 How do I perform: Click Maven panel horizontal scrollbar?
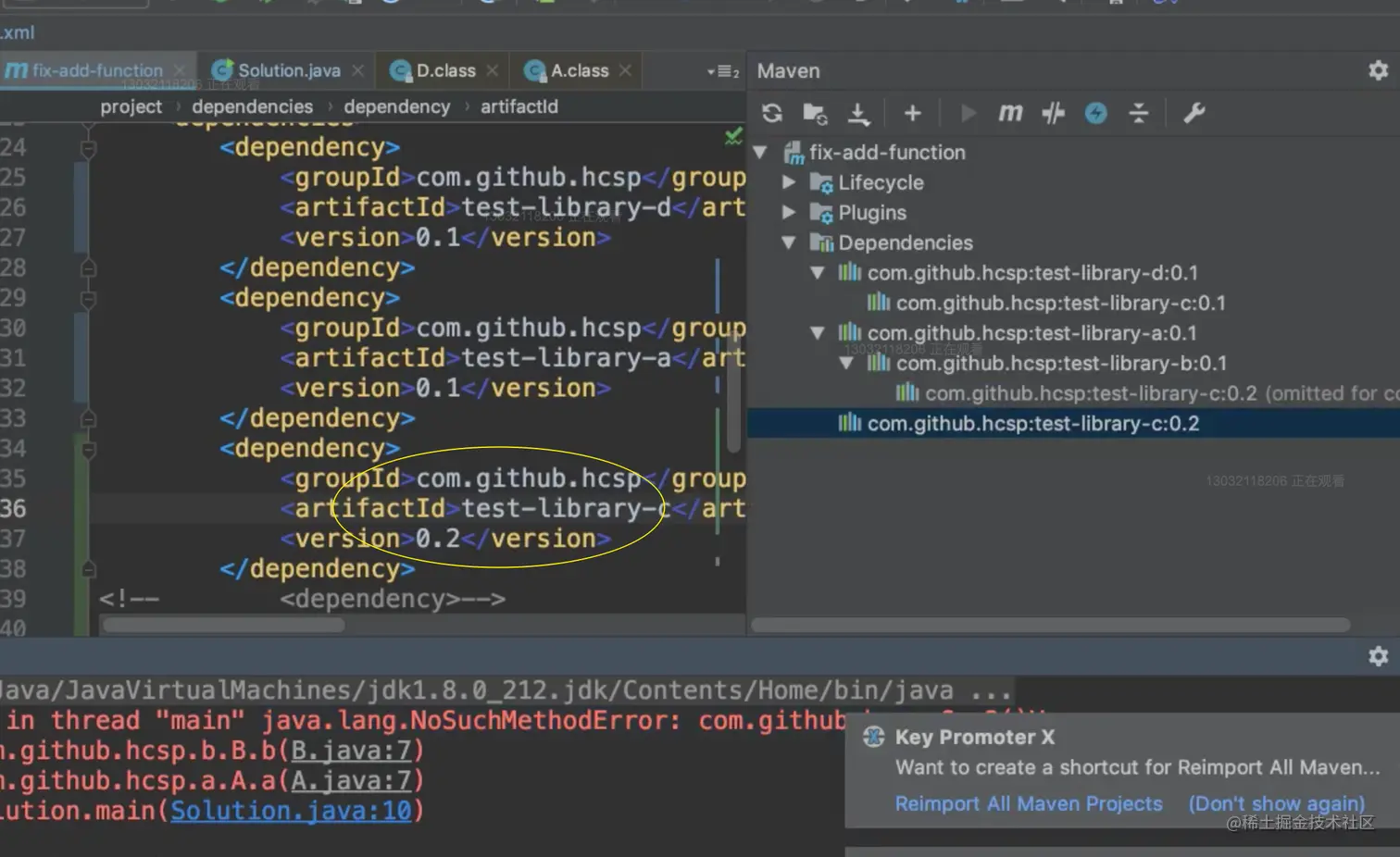1050,625
